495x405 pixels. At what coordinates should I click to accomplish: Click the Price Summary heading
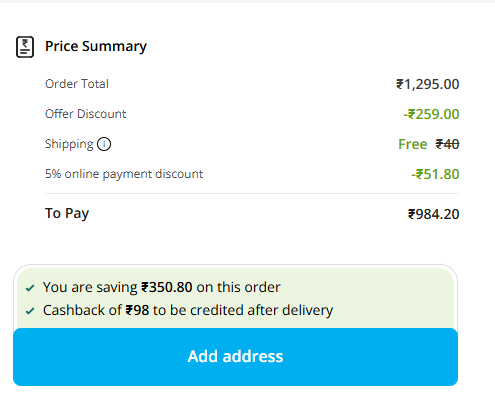click(96, 46)
